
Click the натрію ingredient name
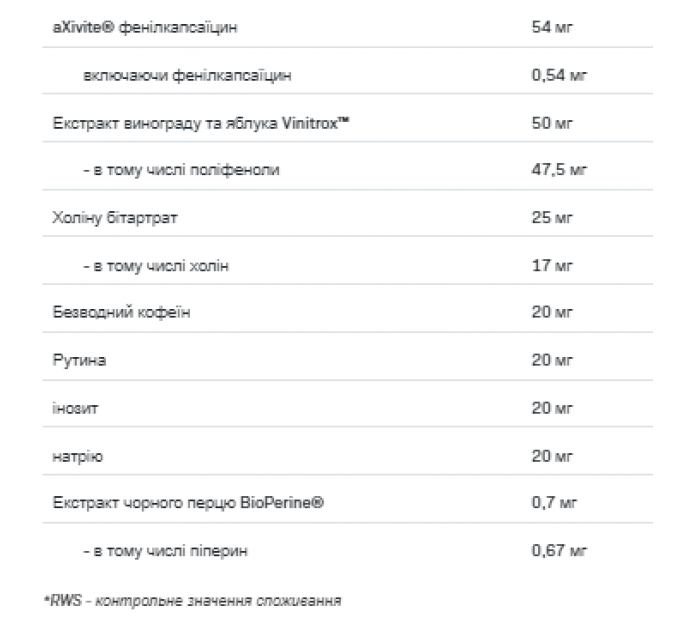point(77,456)
